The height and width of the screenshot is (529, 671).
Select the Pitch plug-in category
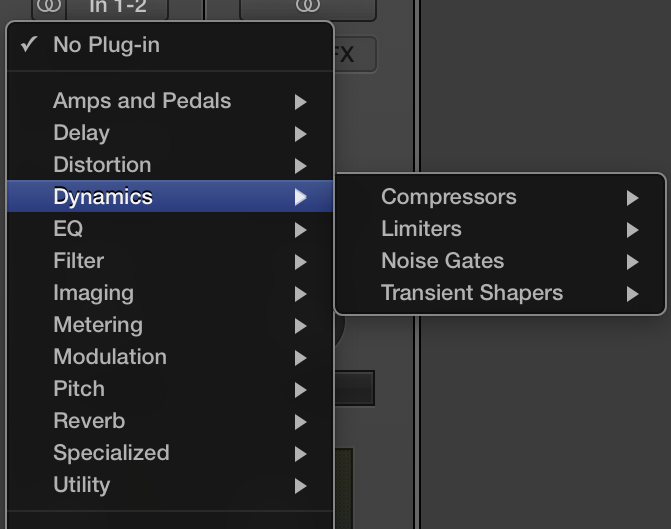tap(78, 389)
